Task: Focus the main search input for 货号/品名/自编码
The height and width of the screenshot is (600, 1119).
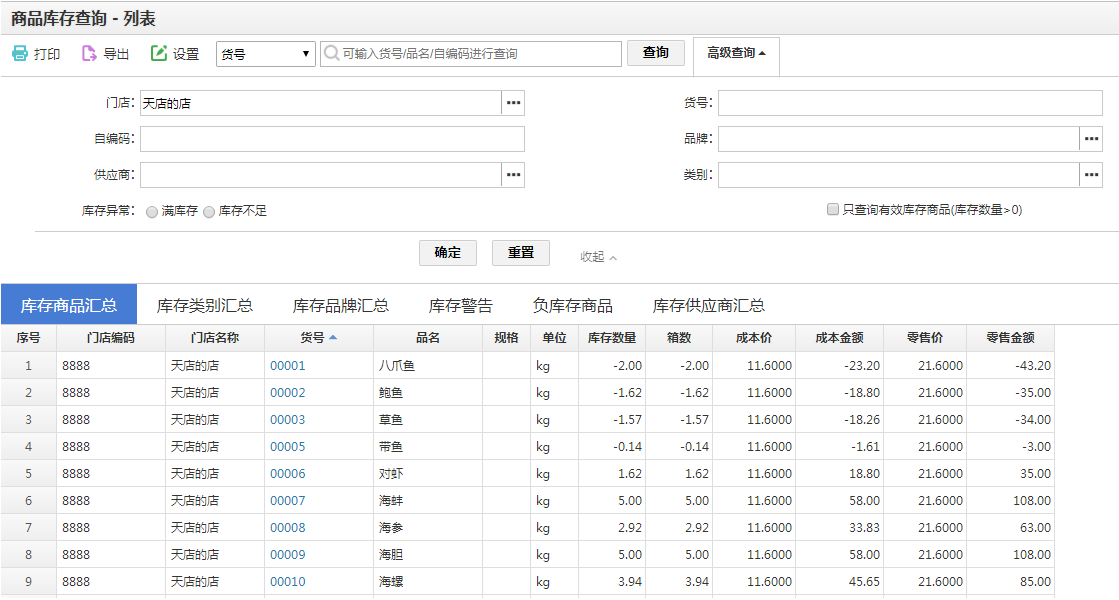Action: click(x=471, y=54)
